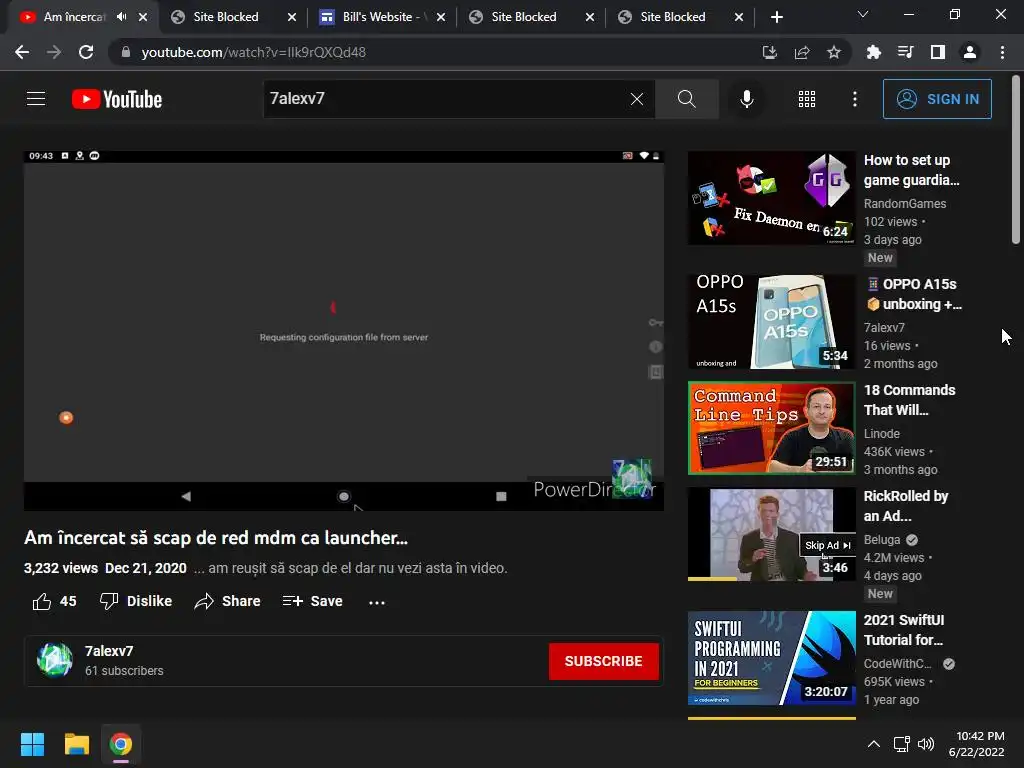Open the 7alexv7 channel name link

point(109,651)
